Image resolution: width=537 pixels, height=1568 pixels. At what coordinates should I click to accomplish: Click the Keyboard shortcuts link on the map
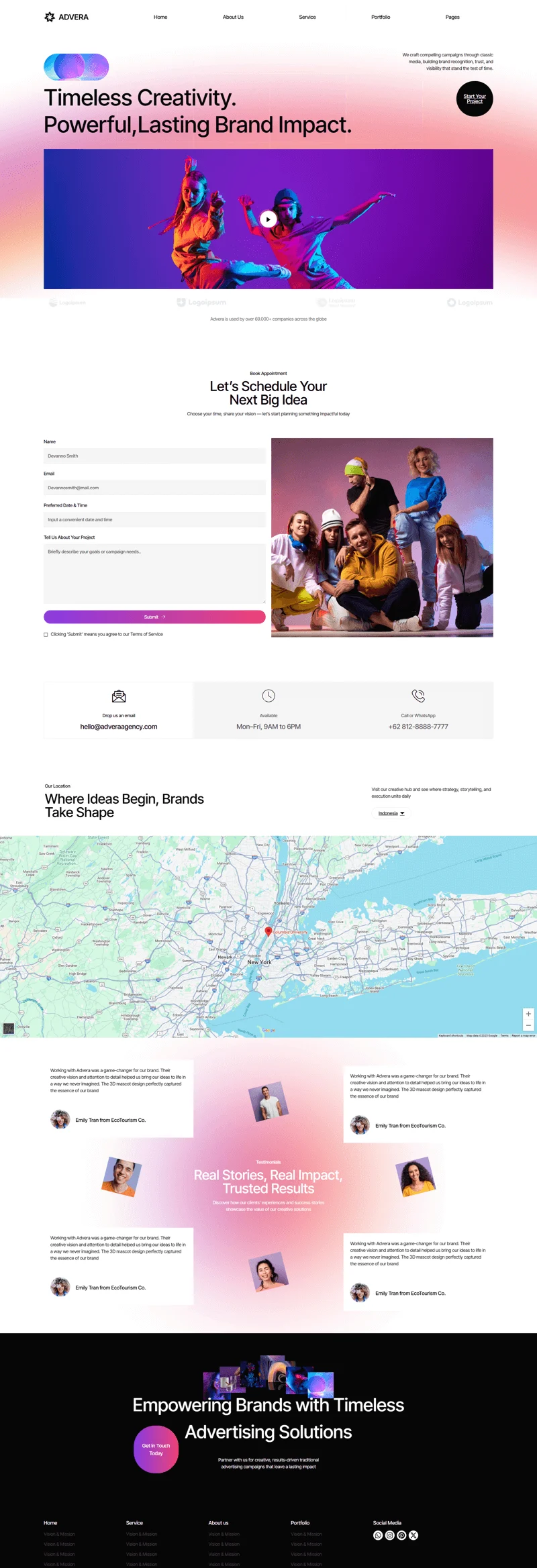[x=451, y=1035]
